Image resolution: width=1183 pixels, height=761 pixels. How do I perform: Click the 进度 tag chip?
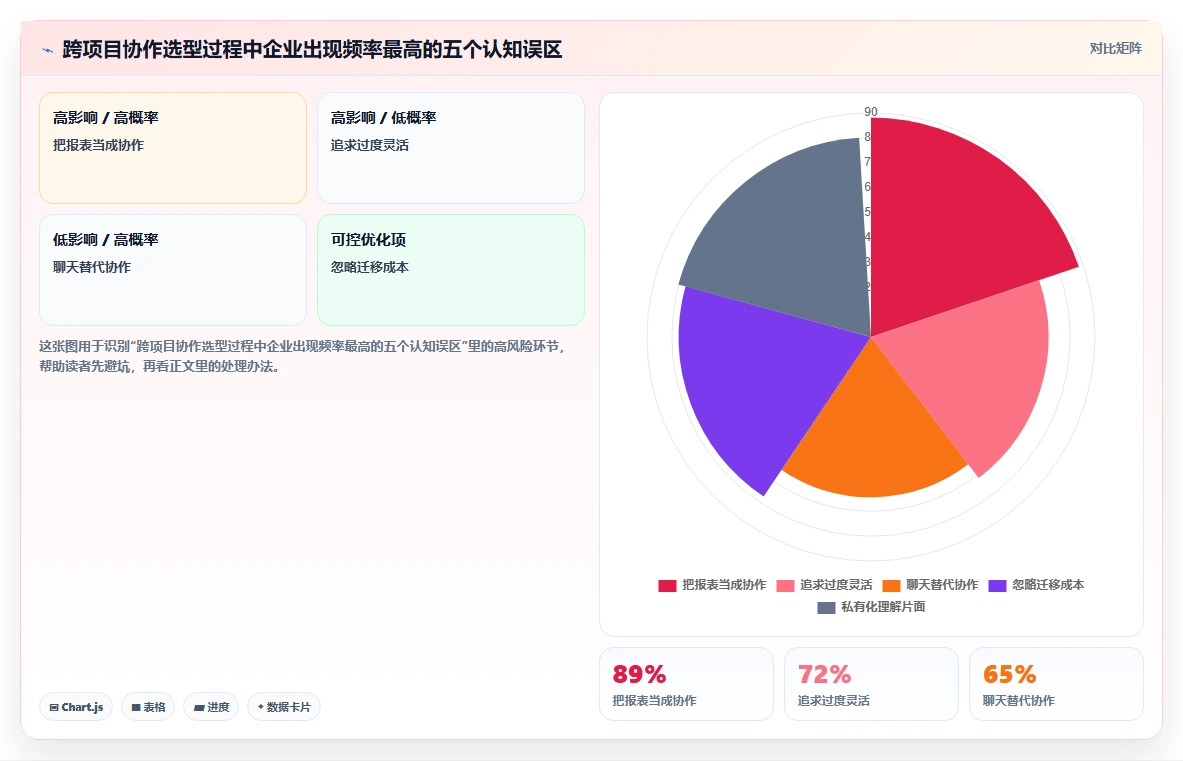(x=211, y=707)
